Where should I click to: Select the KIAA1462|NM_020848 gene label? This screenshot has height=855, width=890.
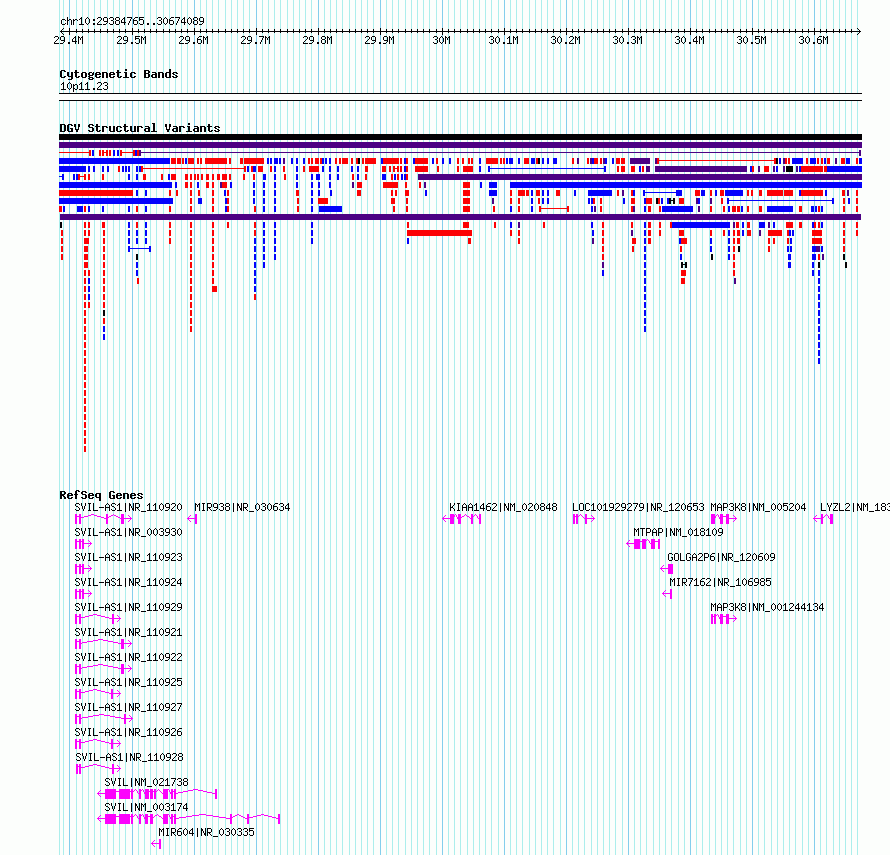503,507
